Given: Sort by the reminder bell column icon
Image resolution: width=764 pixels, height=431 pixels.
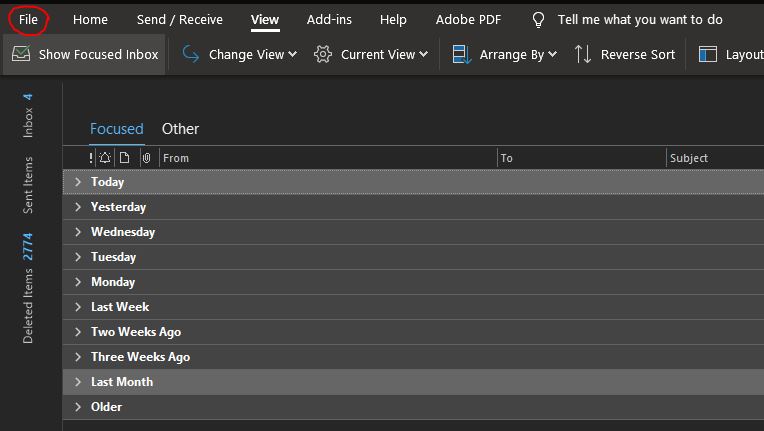Looking at the screenshot, I should pyautogui.click(x=105, y=158).
